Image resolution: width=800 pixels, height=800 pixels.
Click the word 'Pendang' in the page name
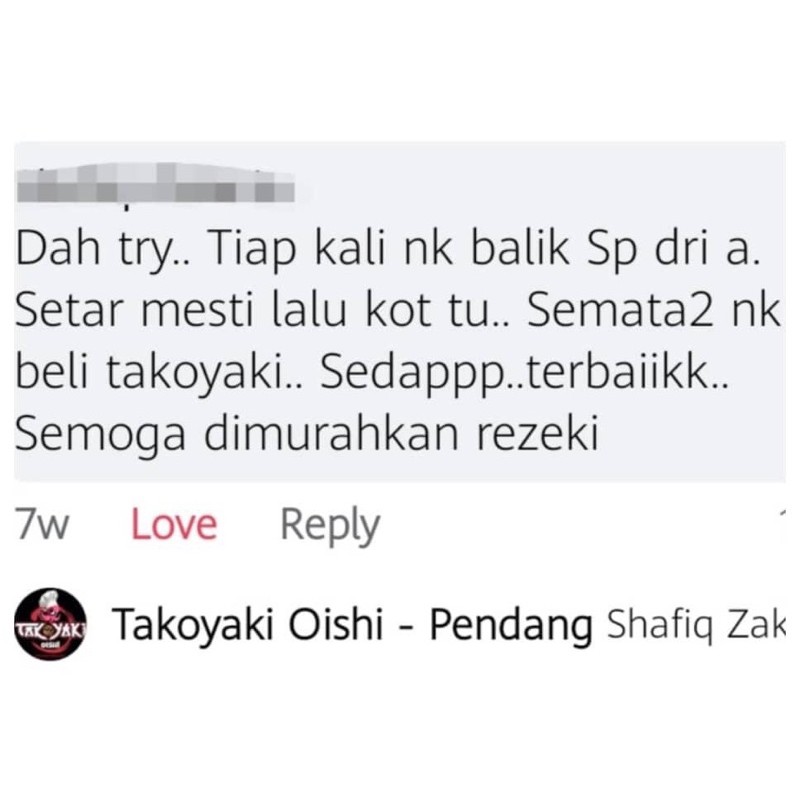click(511, 624)
